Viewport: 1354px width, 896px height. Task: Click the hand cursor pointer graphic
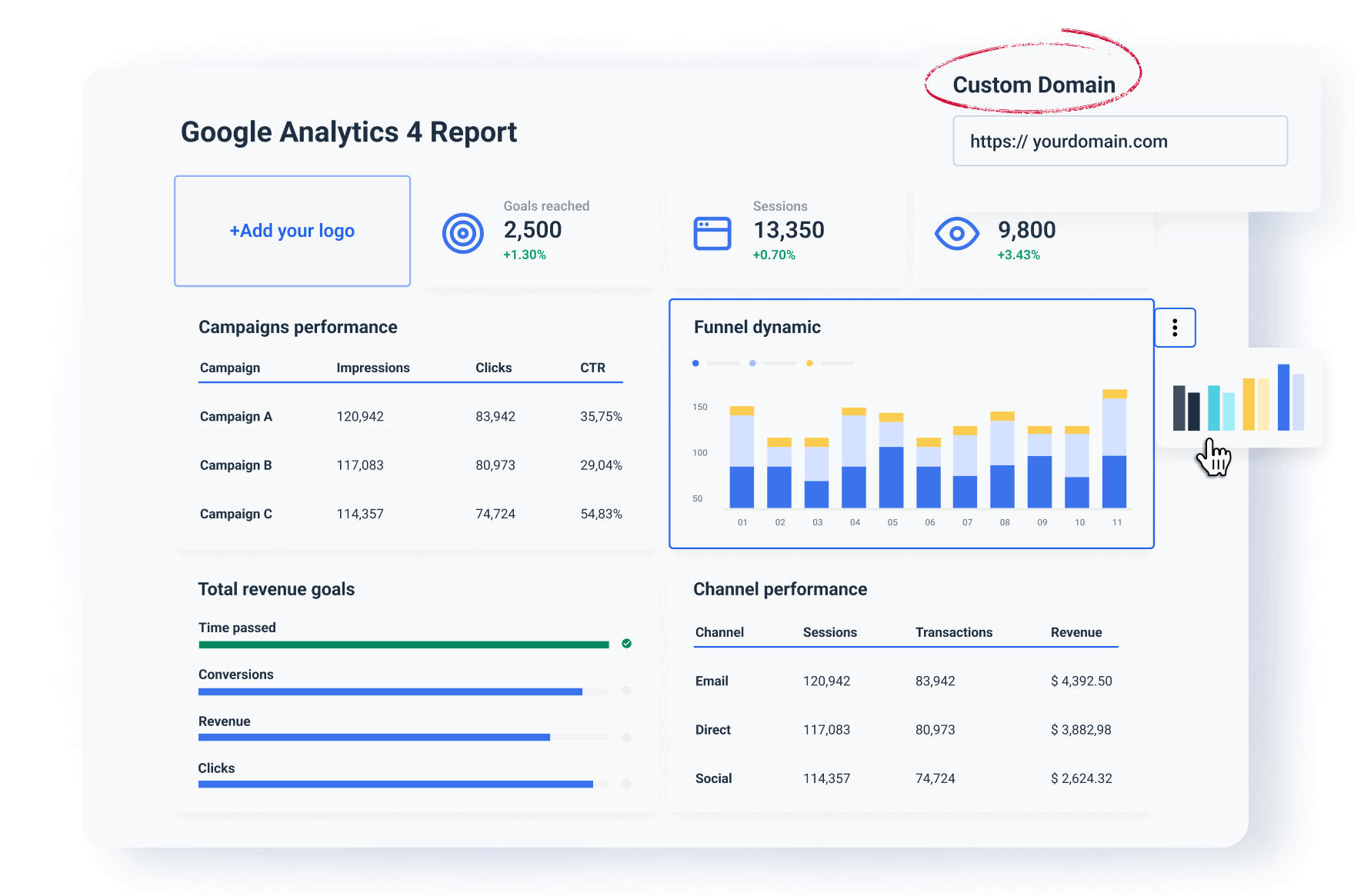click(x=1213, y=458)
